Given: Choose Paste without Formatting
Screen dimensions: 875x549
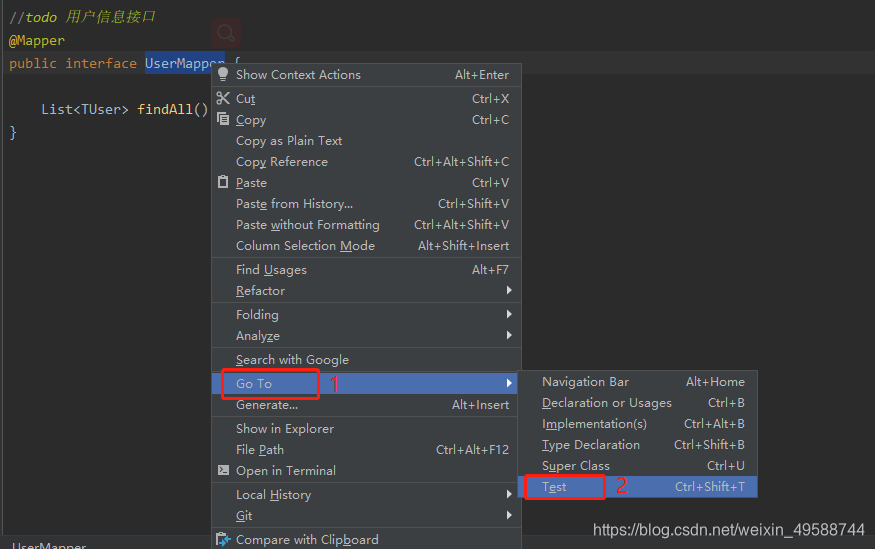Looking at the screenshot, I should click(x=367, y=225).
